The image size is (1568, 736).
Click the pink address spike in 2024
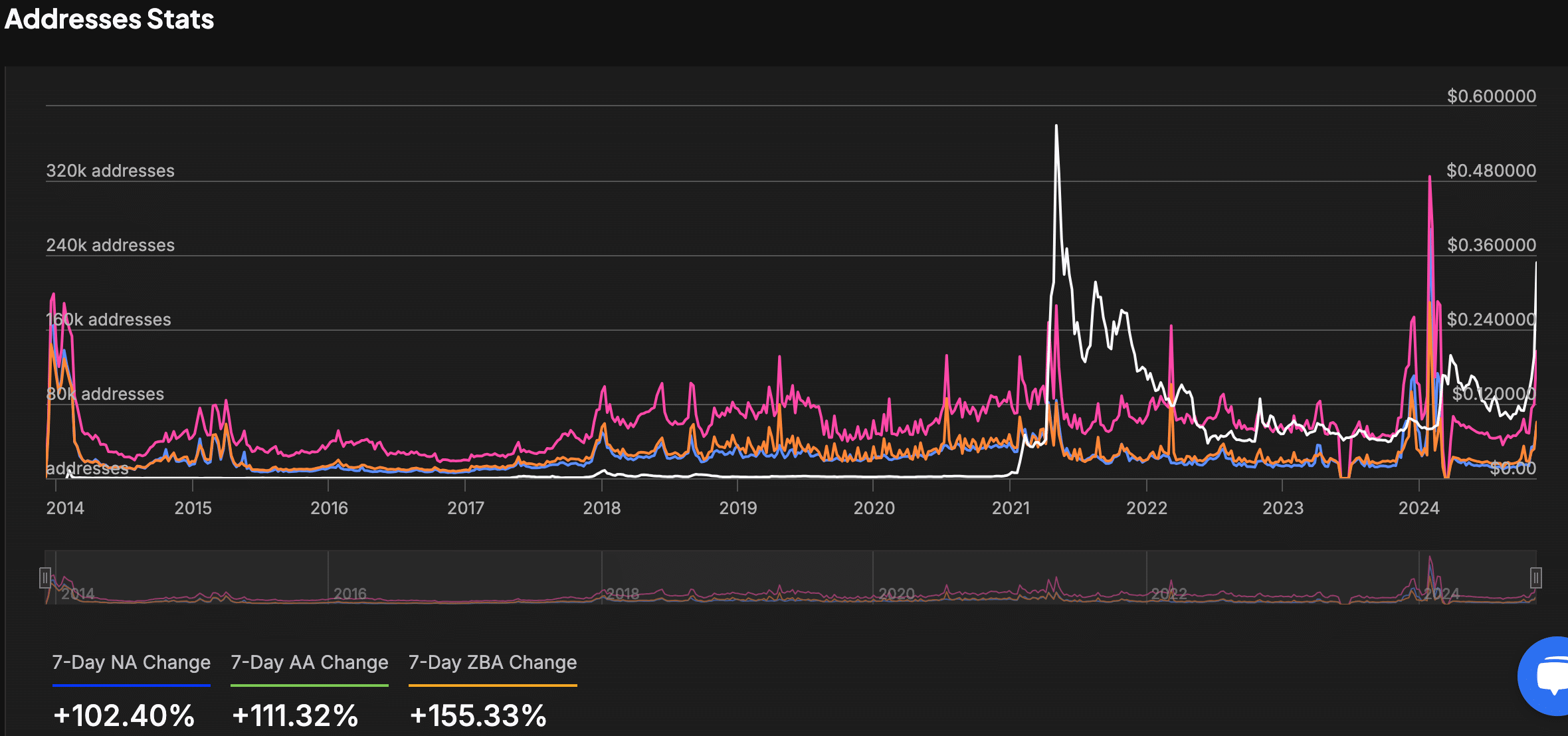coord(1430,178)
